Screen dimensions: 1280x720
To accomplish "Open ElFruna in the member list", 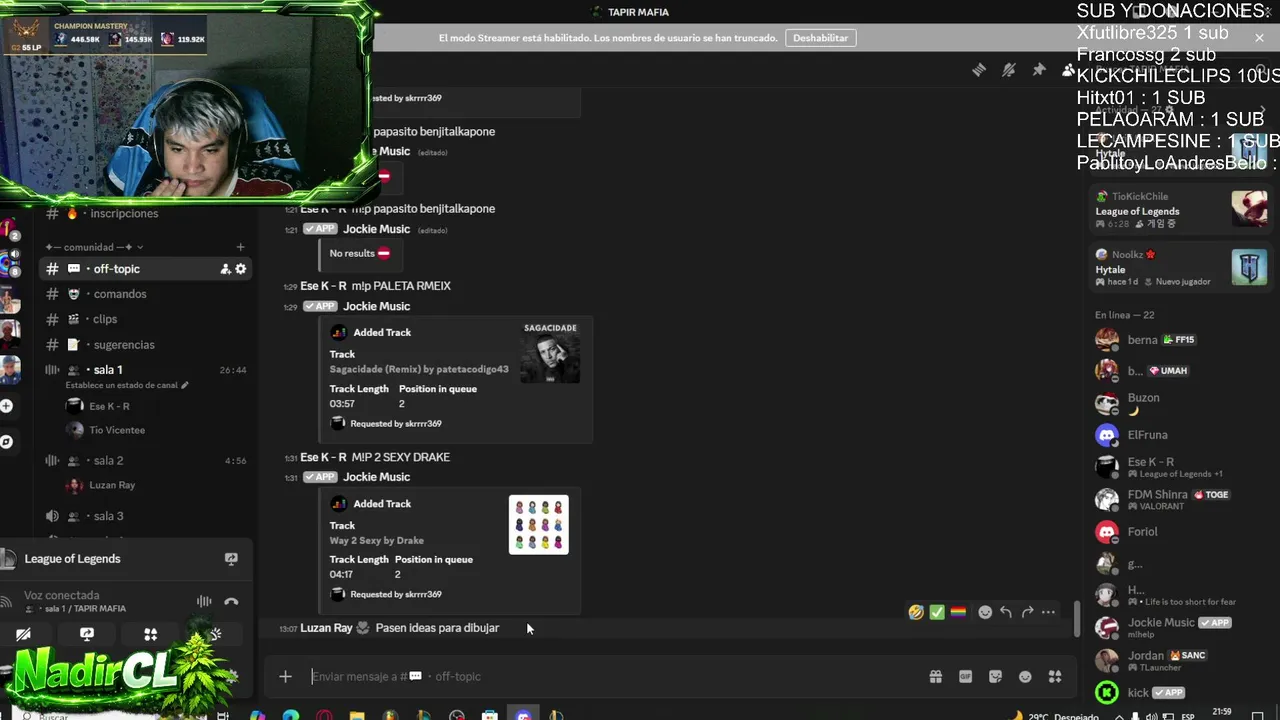I will tap(1178, 435).
